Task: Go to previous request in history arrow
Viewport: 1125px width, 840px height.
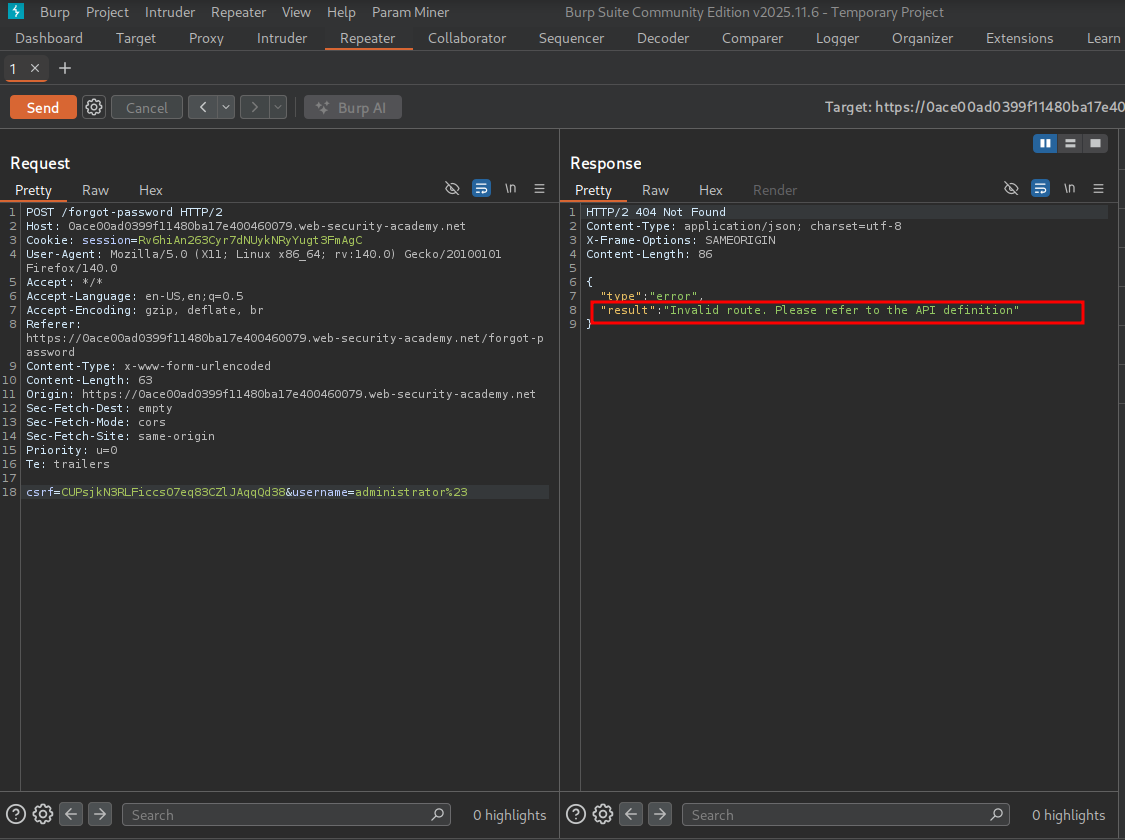Action: tap(203, 108)
